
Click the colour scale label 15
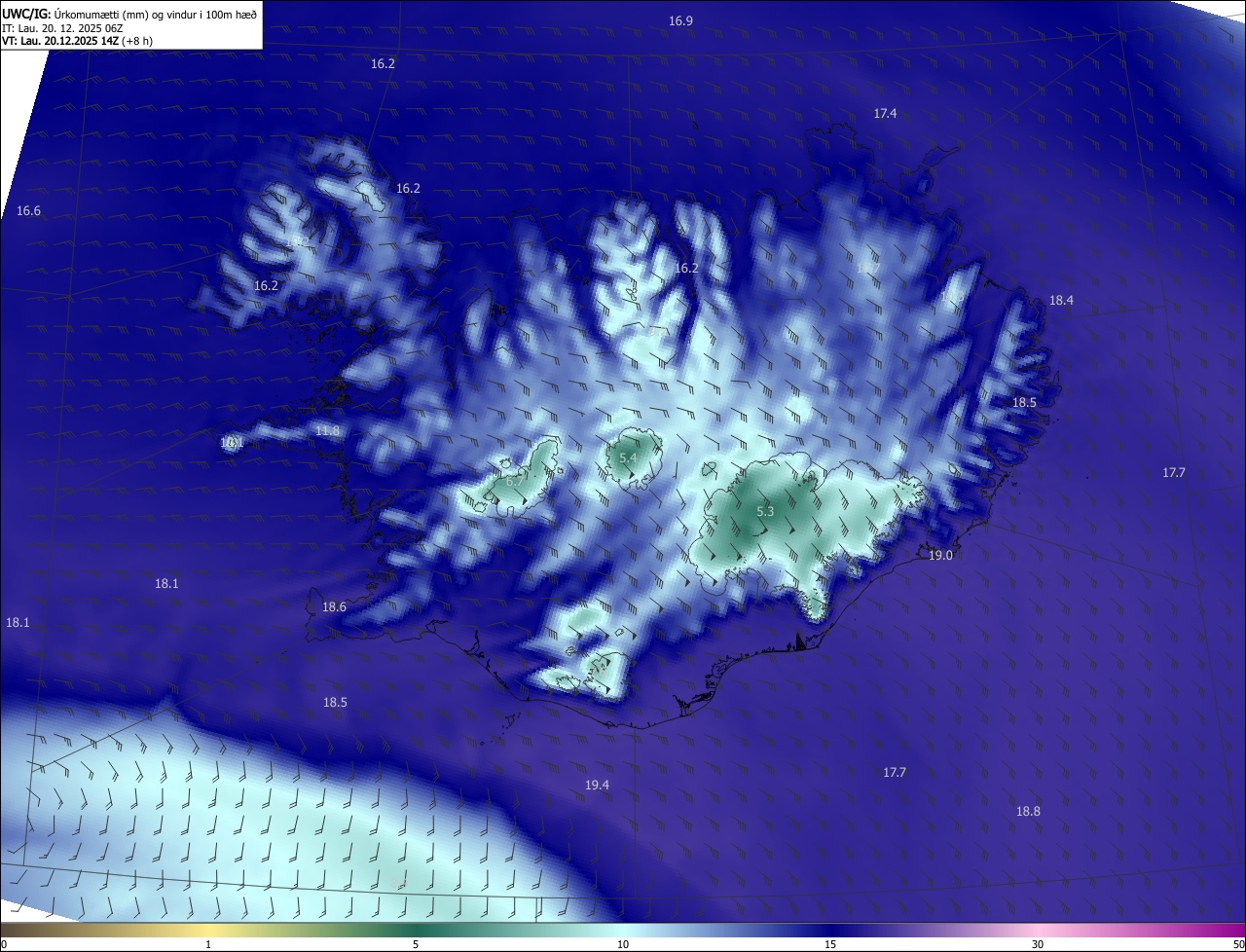point(830,945)
